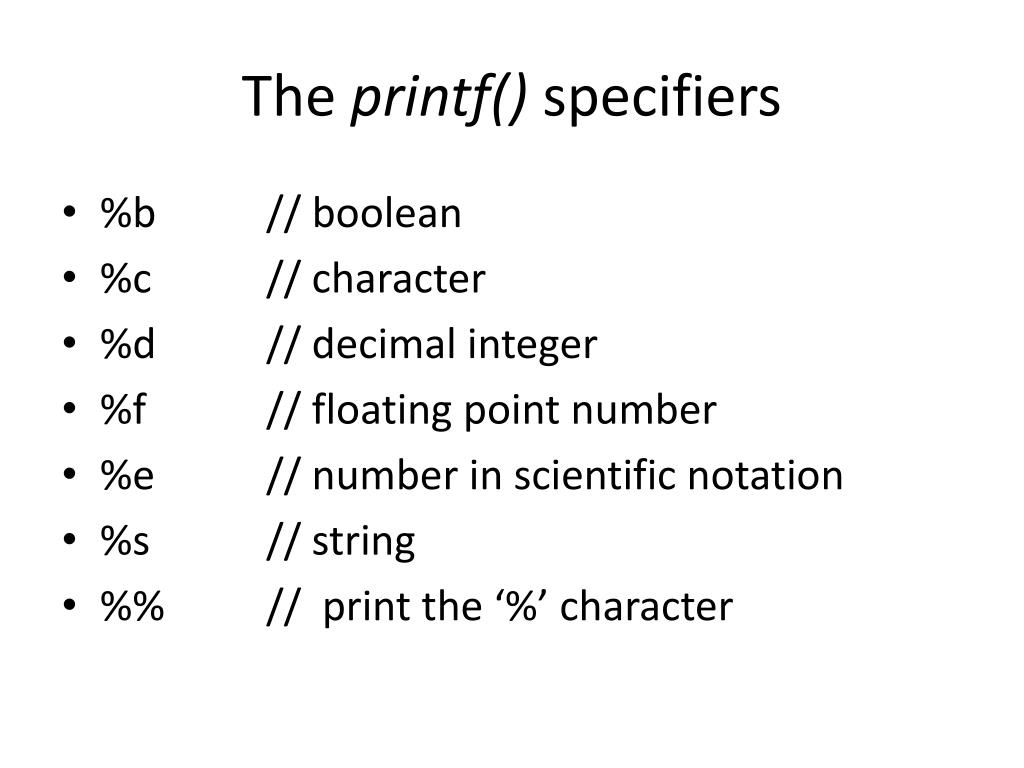Click the '// character' comment on %c line
Viewport: 1024px width, 768px height.
[376, 279]
